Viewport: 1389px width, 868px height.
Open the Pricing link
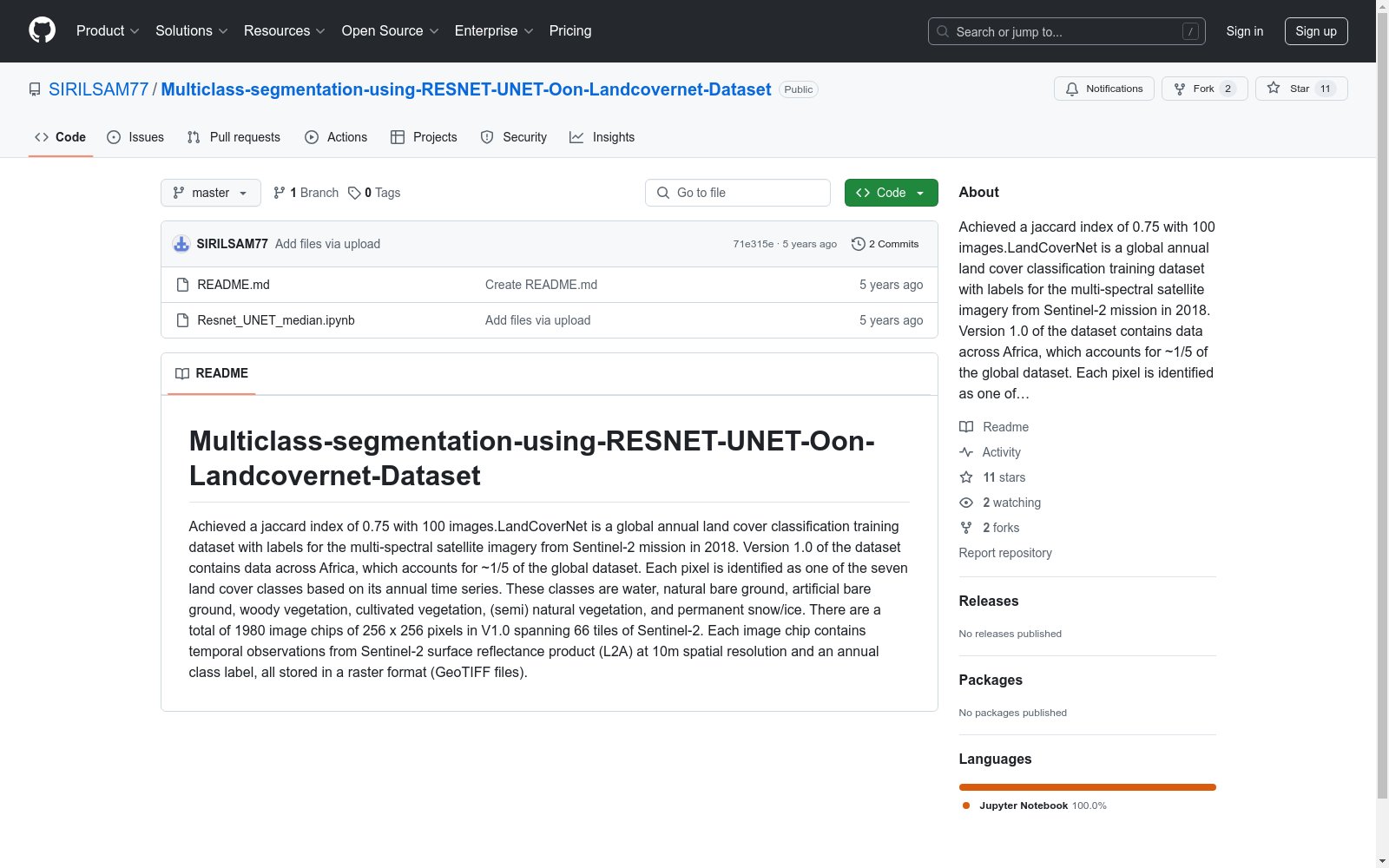570,31
